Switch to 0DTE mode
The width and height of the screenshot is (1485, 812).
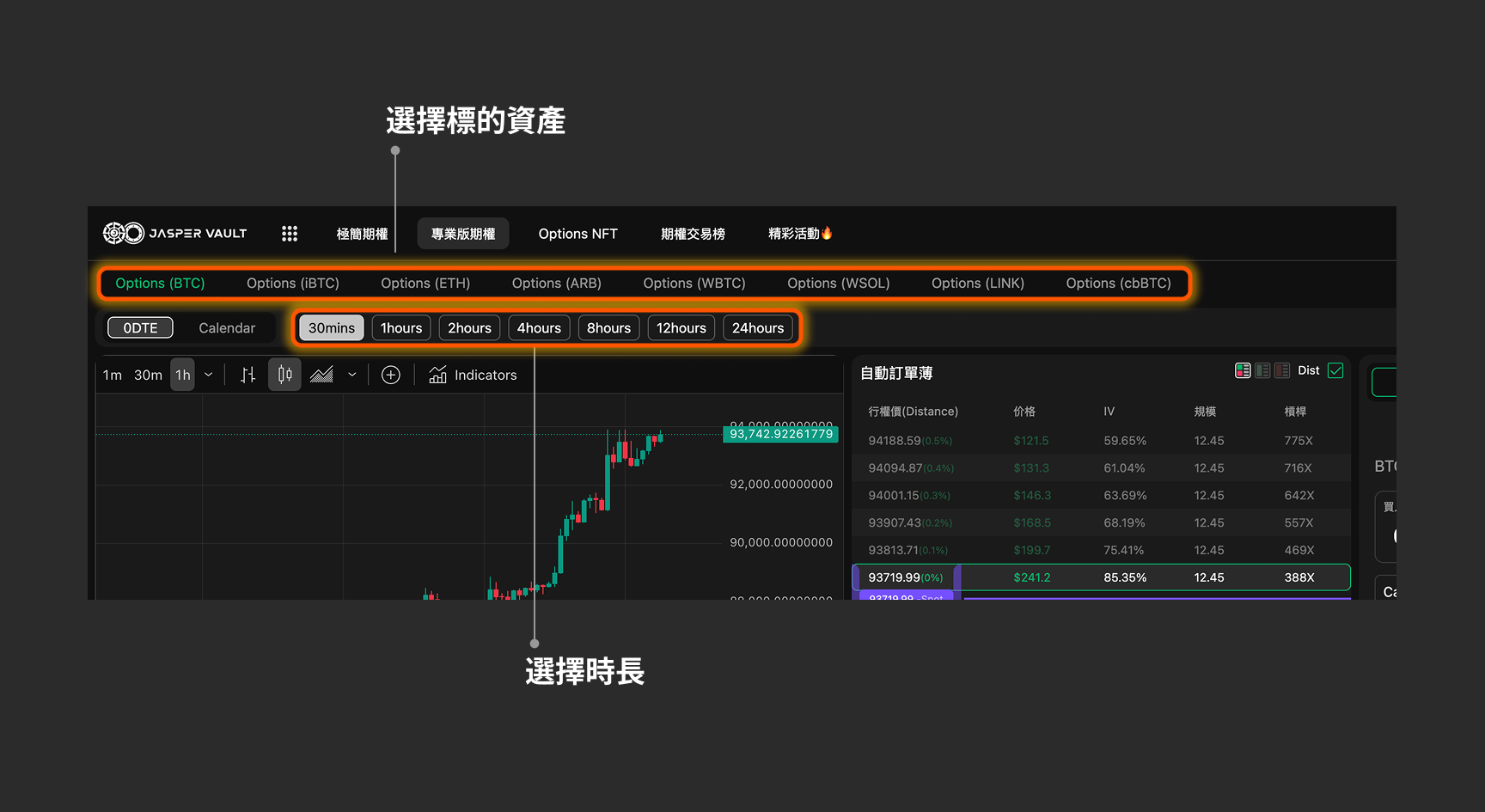tap(140, 328)
